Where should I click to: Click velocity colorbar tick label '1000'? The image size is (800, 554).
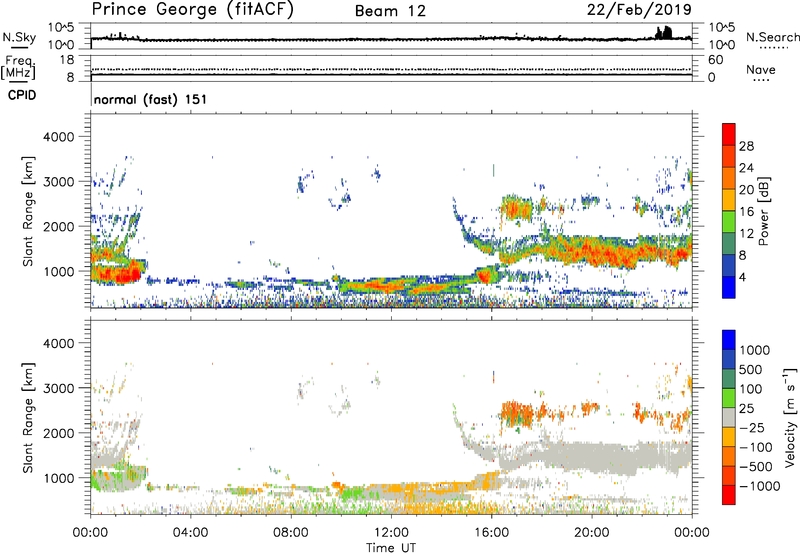tap(754, 350)
